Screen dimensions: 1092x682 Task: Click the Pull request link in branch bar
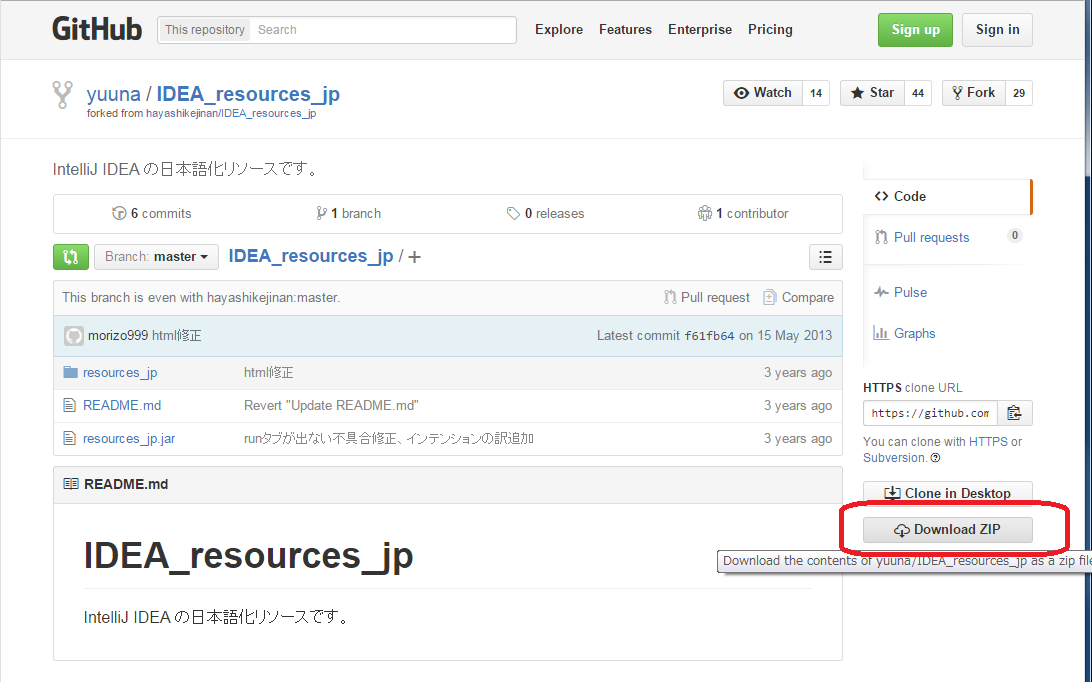tap(707, 297)
